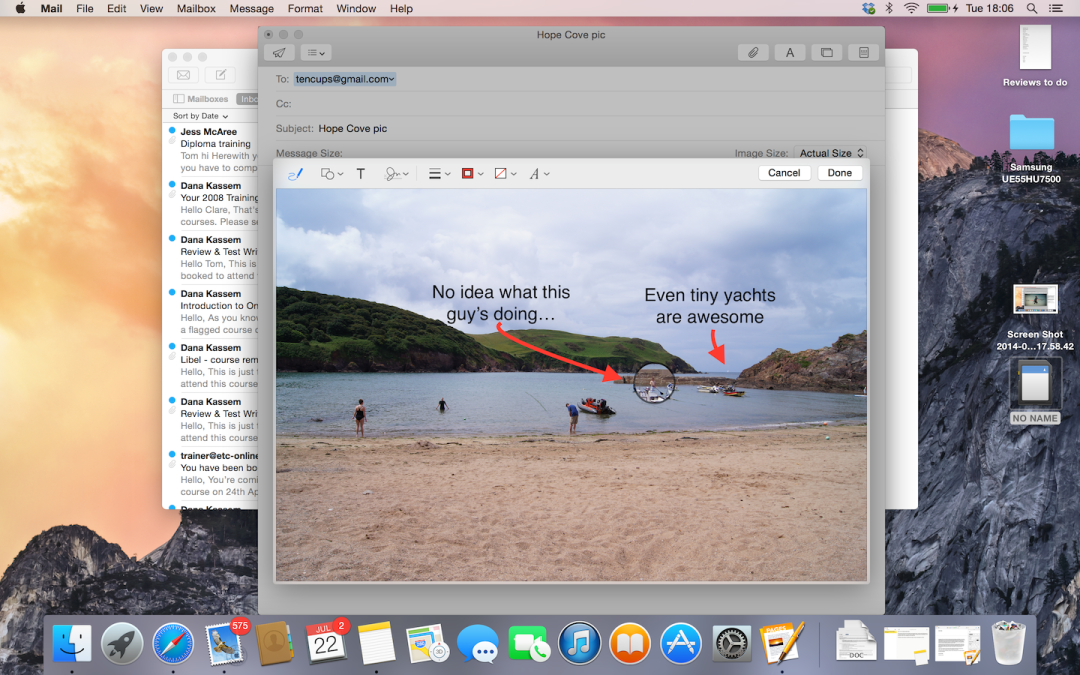Open the Message menu
This screenshot has height=675, width=1080.
[251, 8]
